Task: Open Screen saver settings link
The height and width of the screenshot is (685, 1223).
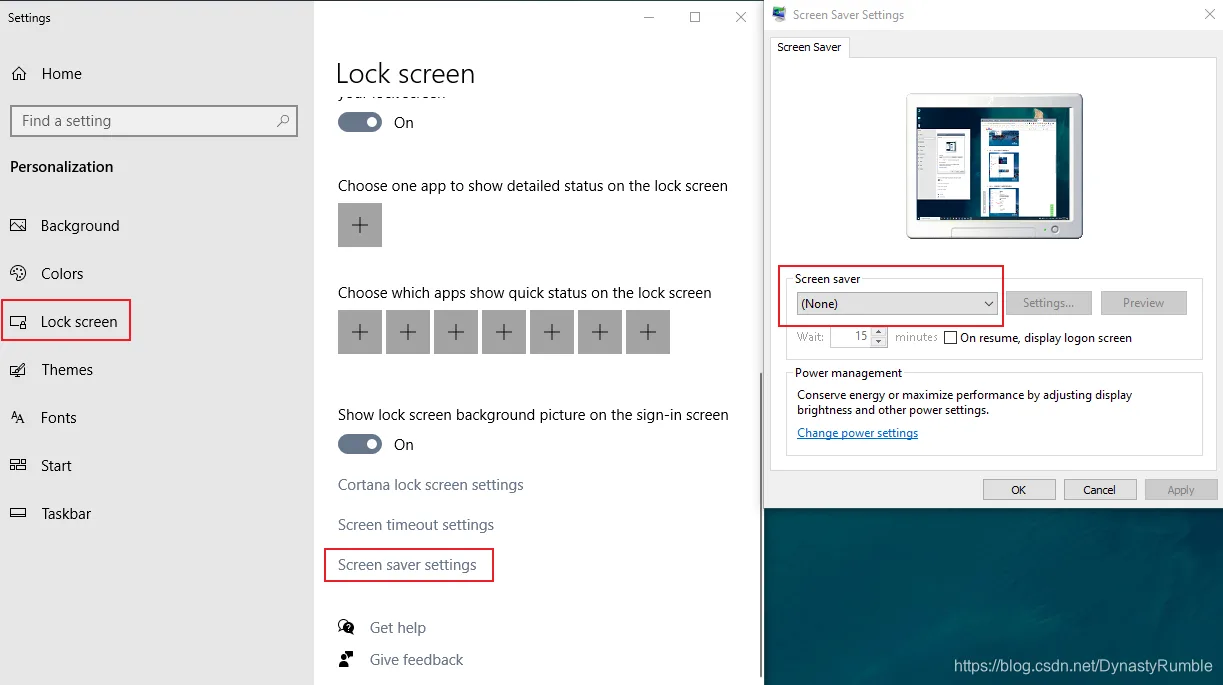Action: 407,565
